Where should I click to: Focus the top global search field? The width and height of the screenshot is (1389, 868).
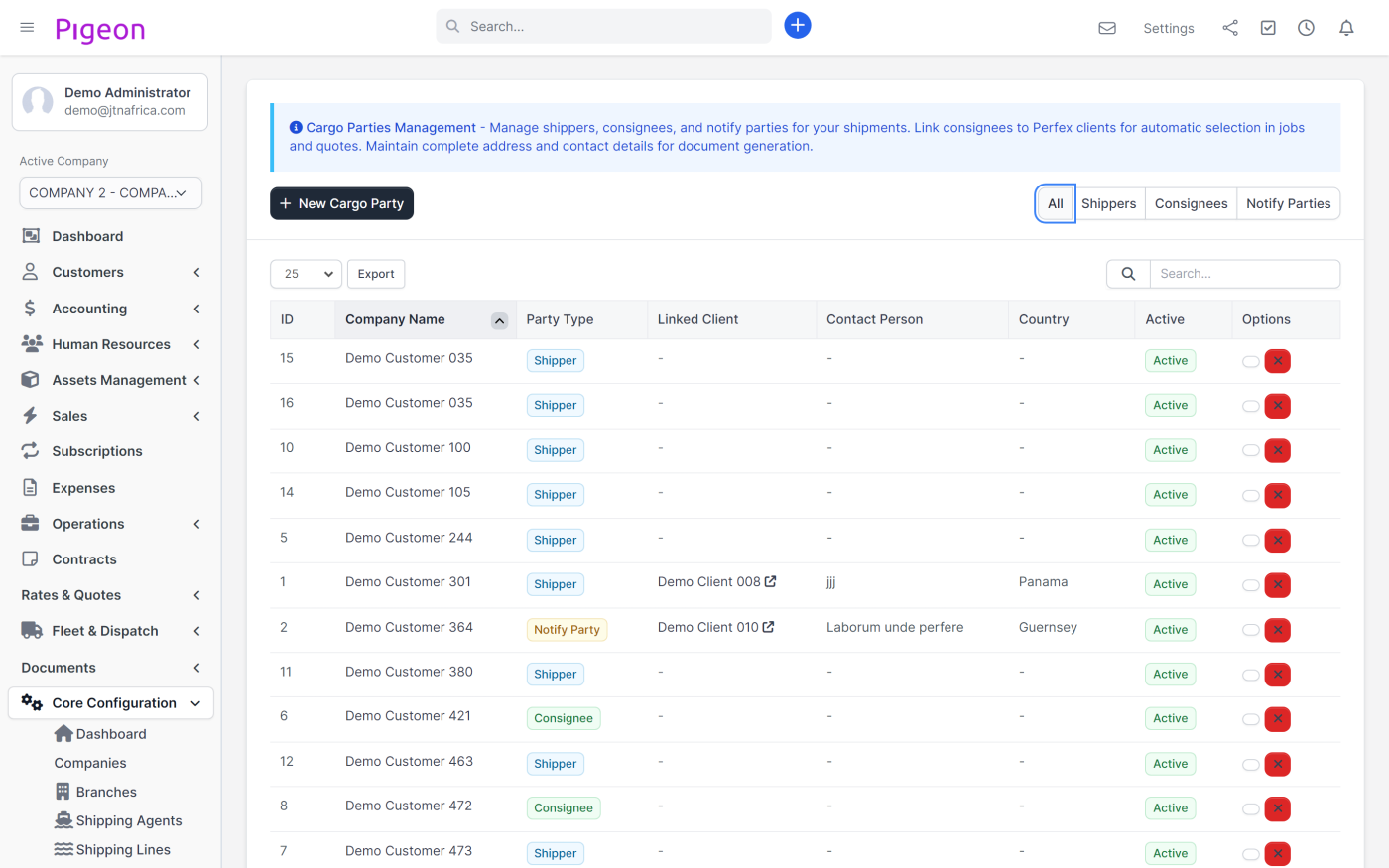tap(603, 26)
